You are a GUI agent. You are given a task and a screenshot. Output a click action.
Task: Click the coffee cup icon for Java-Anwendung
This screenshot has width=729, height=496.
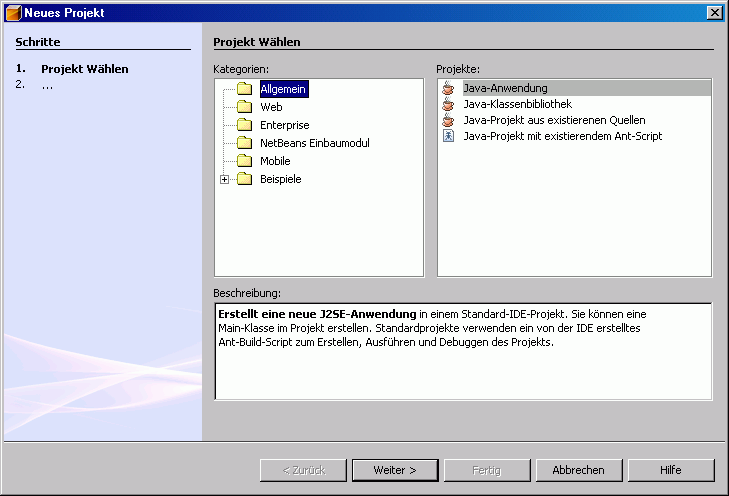click(x=448, y=88)
